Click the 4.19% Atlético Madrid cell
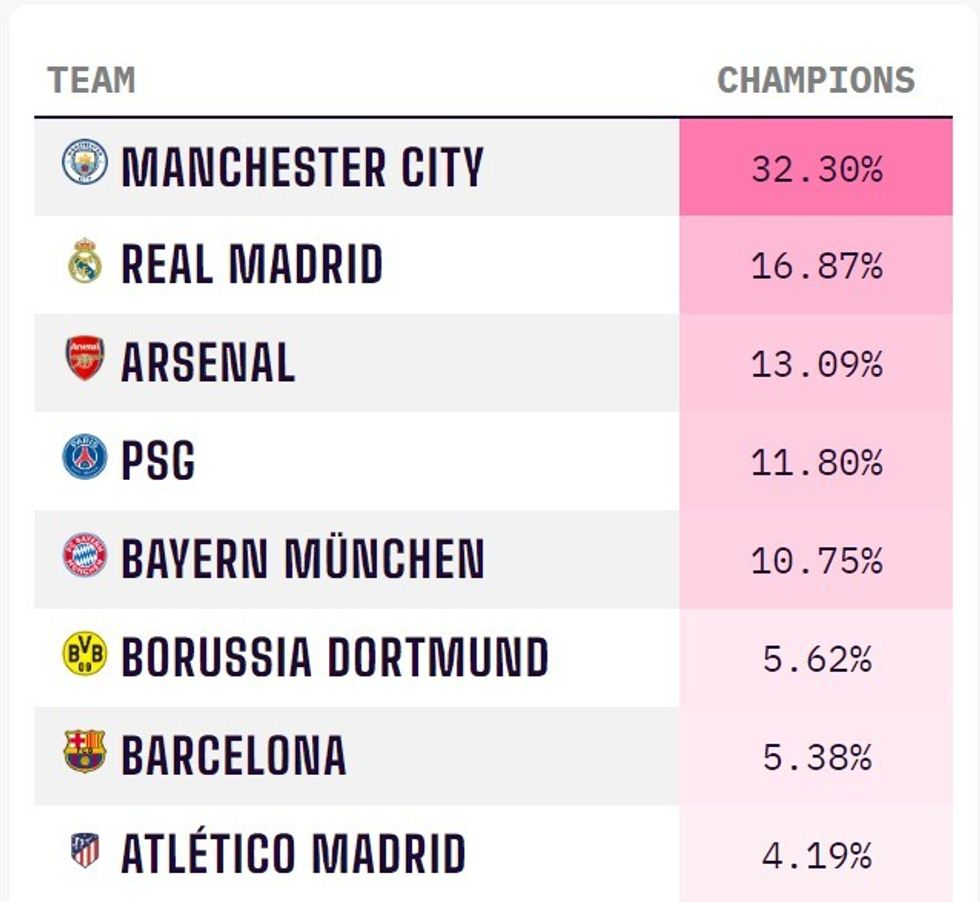Viewport: 980px width, 902px height. tap(816, 855)
